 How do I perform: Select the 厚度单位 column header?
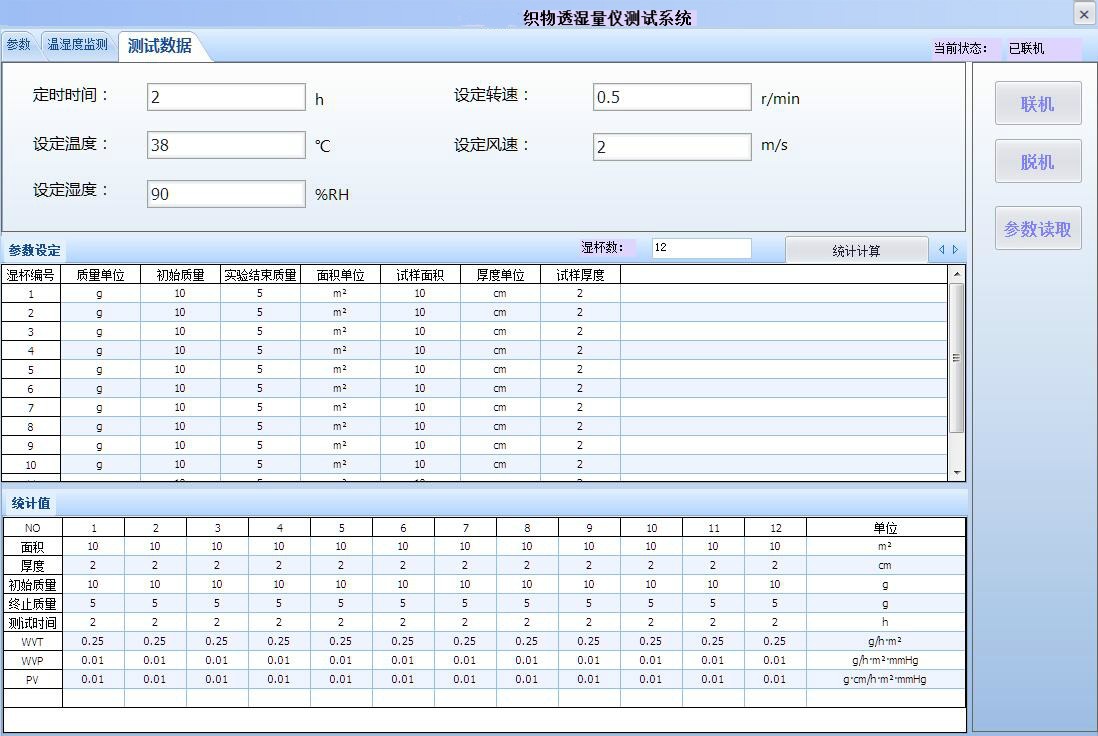pyautogui.click(x=499, y=274)
